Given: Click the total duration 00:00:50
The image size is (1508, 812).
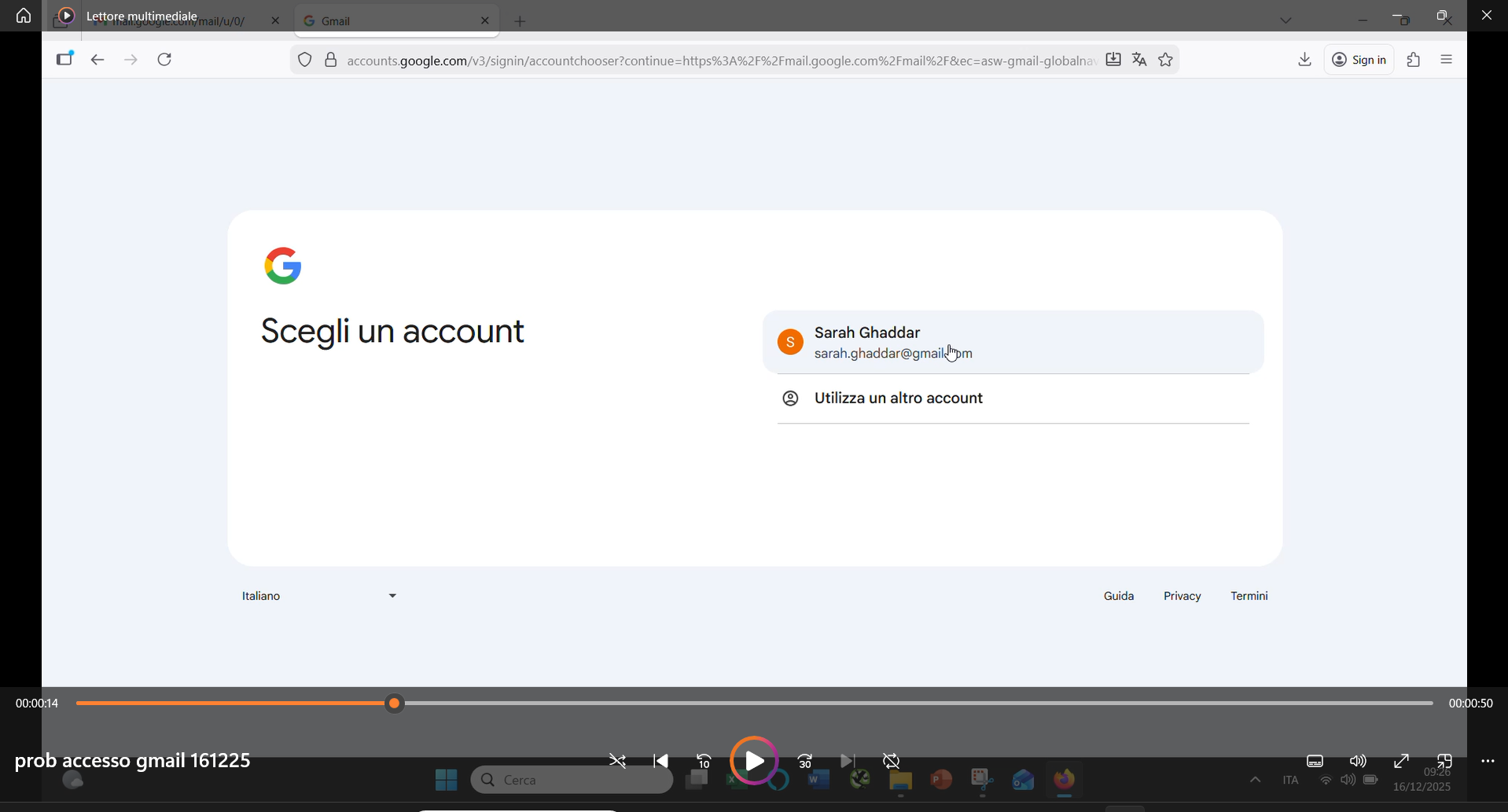Looking at the screenshot, I should [x=1471, y=704].
